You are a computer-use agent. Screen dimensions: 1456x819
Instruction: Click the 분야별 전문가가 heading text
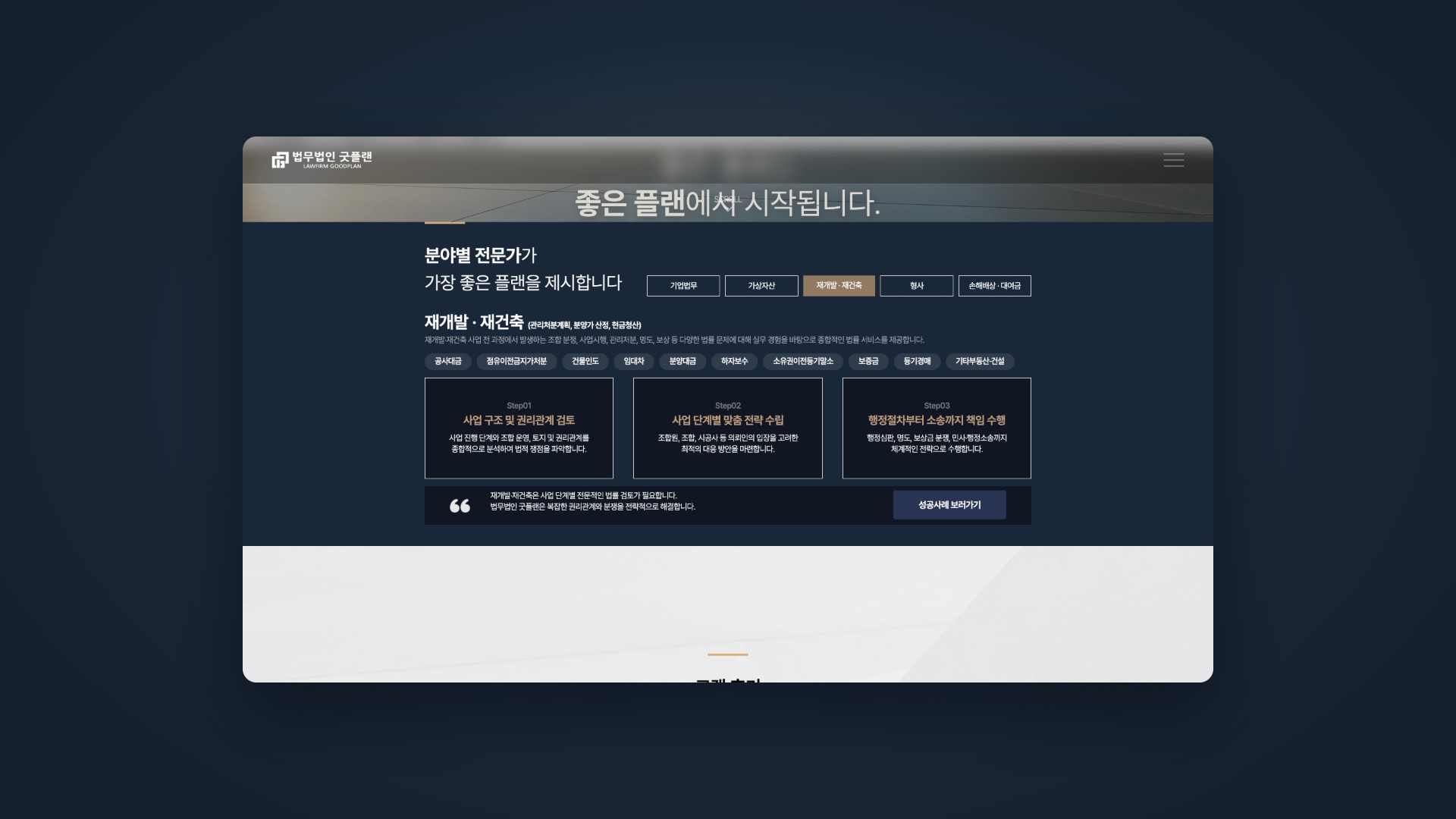coord(481,256)
